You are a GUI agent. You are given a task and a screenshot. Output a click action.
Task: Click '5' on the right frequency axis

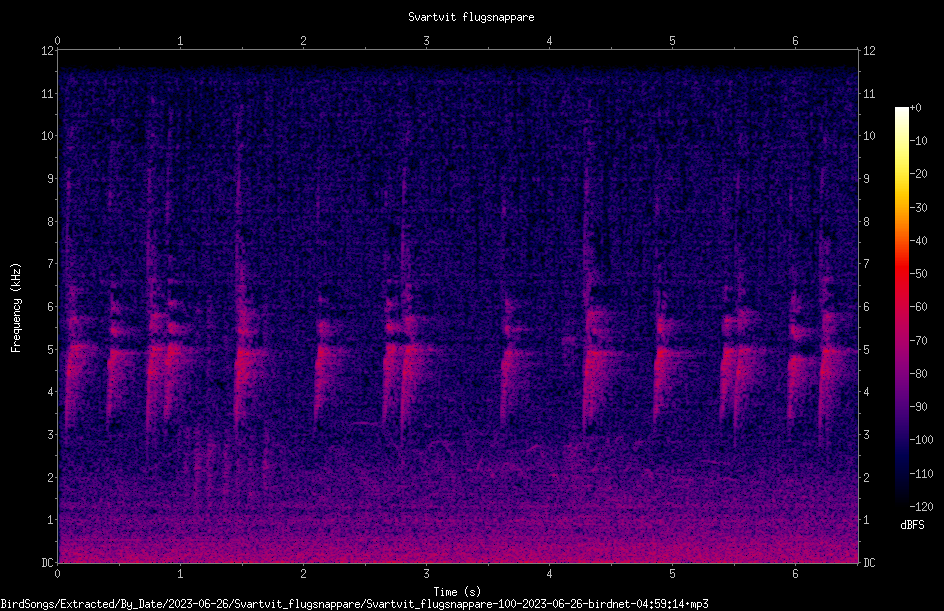[866, 349]
